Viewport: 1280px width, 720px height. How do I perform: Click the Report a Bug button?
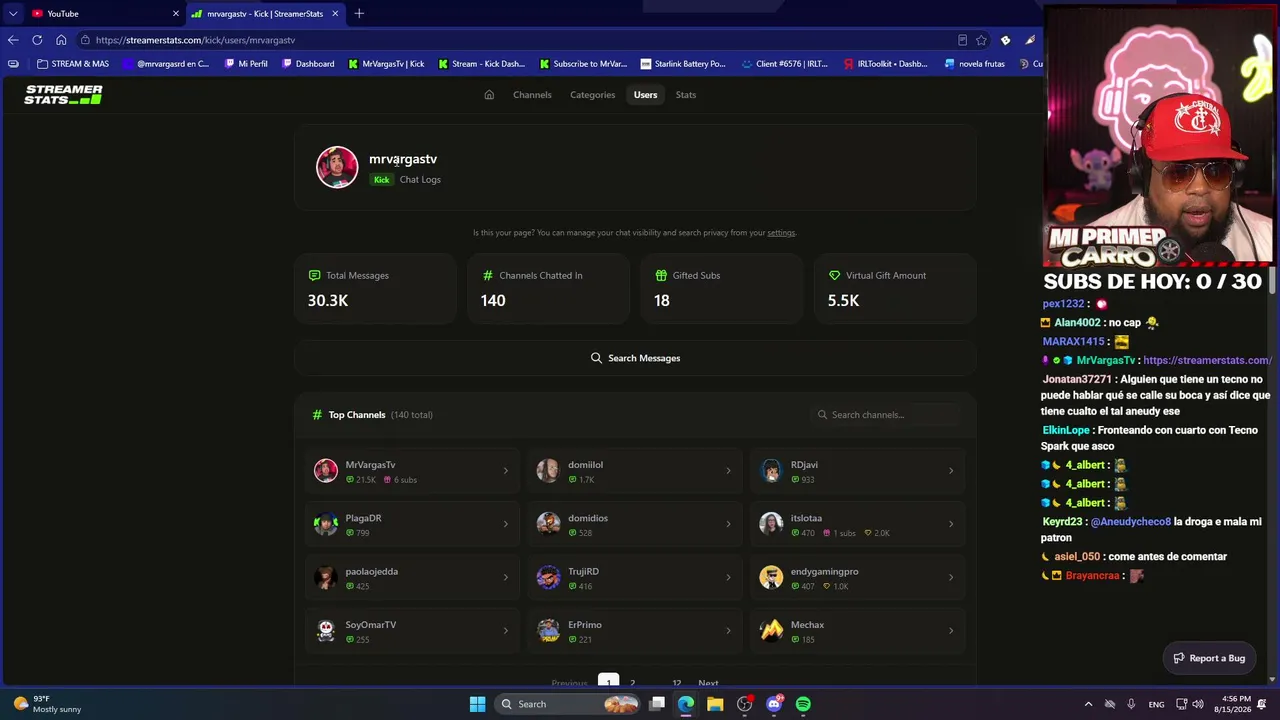point(1209,658)
